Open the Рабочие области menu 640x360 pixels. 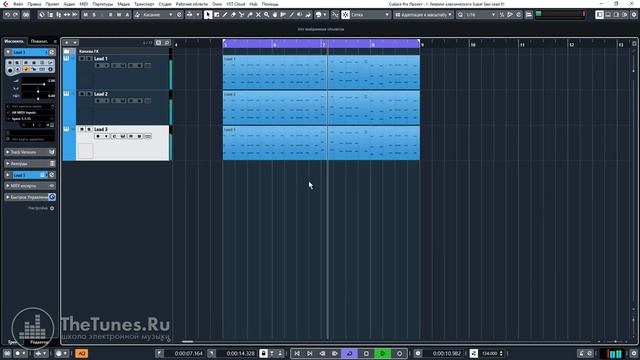pyautogui.click(x=191, y=4)
